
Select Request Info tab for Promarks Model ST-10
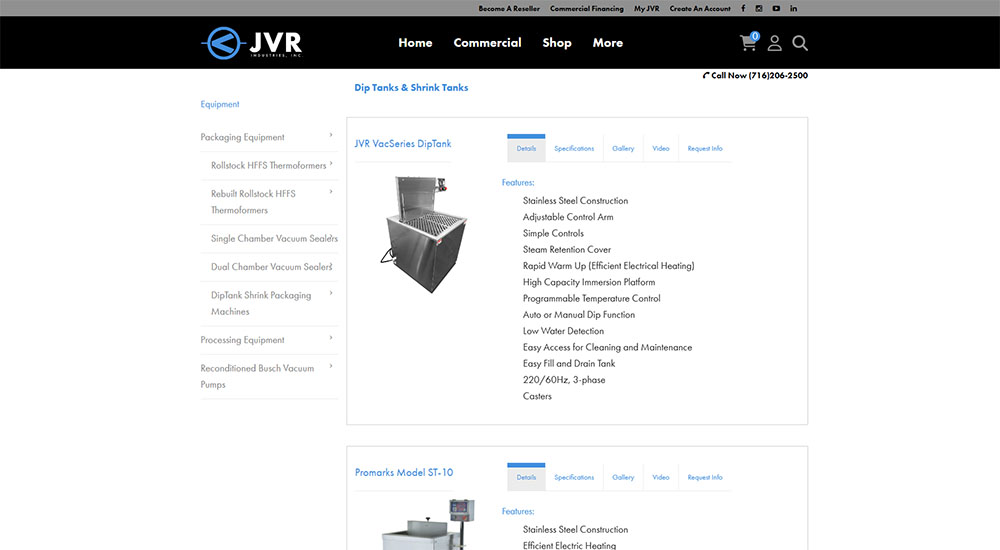click(x=705, y=477)
